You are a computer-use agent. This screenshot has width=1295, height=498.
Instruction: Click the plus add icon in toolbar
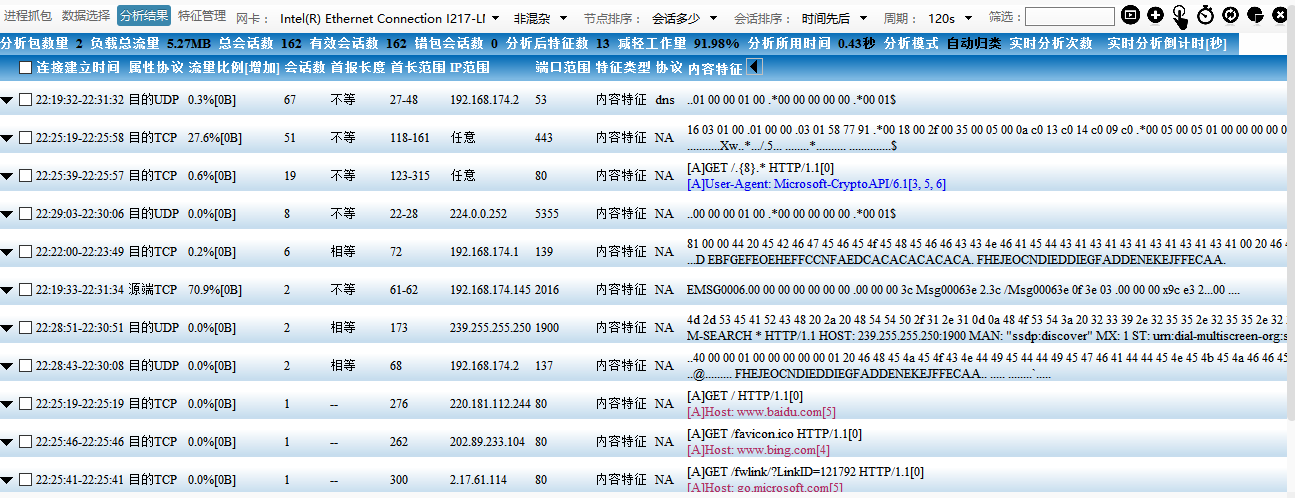click(x=1155, y=15)
